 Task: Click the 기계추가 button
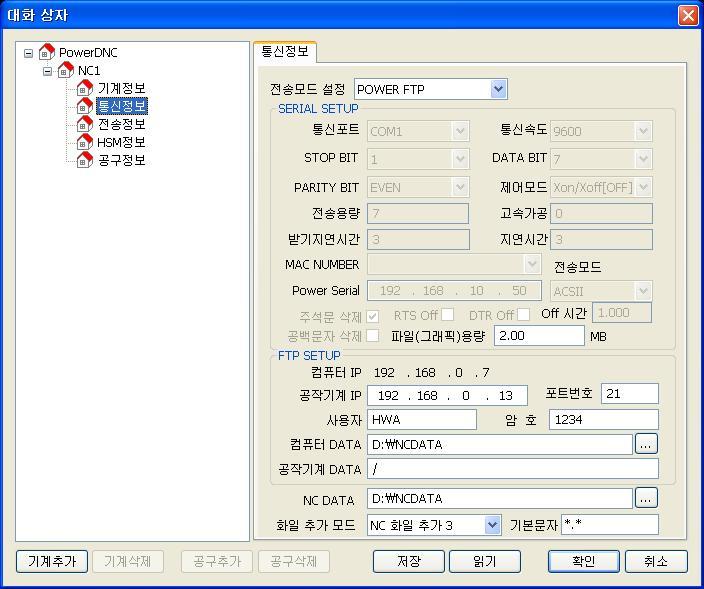point(52,561)
